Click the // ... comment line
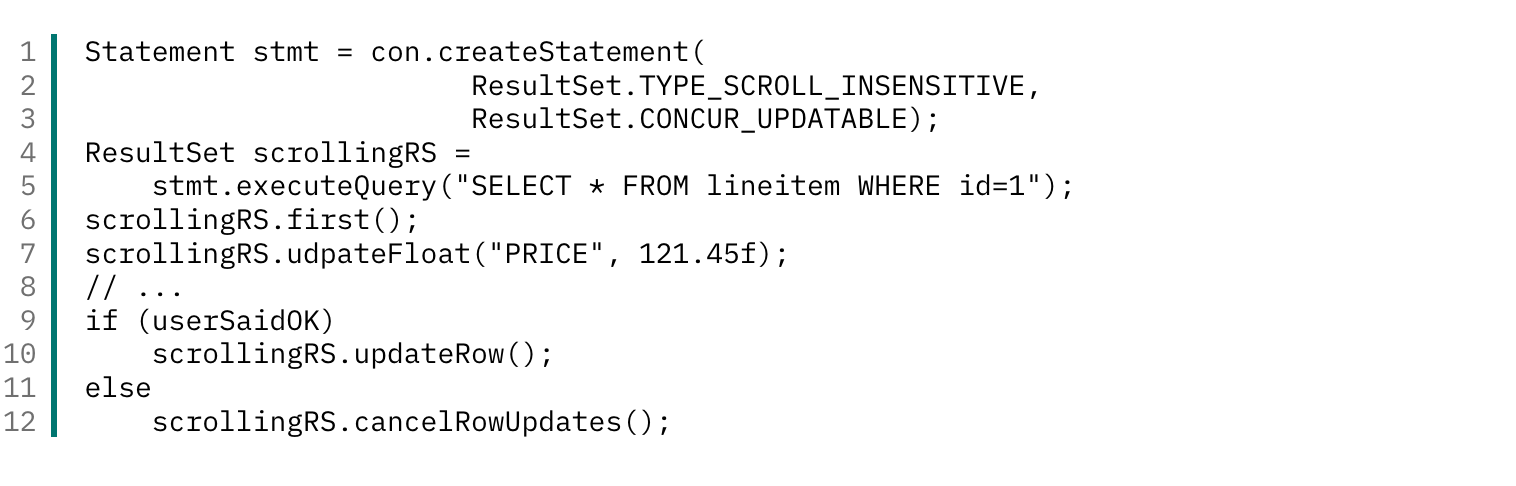 135,287
